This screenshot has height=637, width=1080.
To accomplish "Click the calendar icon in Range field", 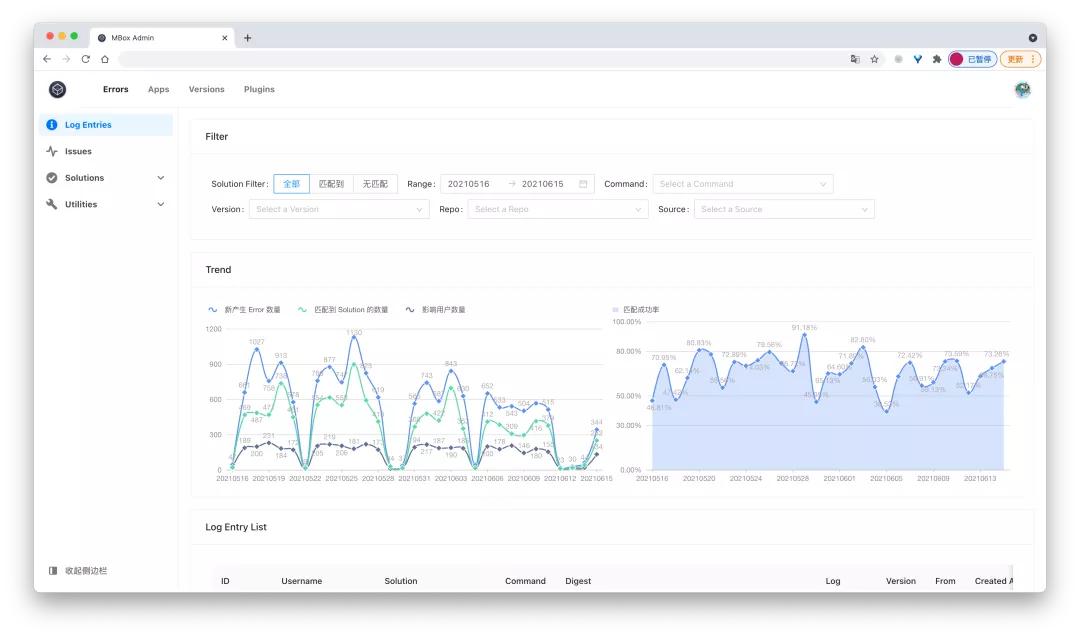I will tap(583, 184).
